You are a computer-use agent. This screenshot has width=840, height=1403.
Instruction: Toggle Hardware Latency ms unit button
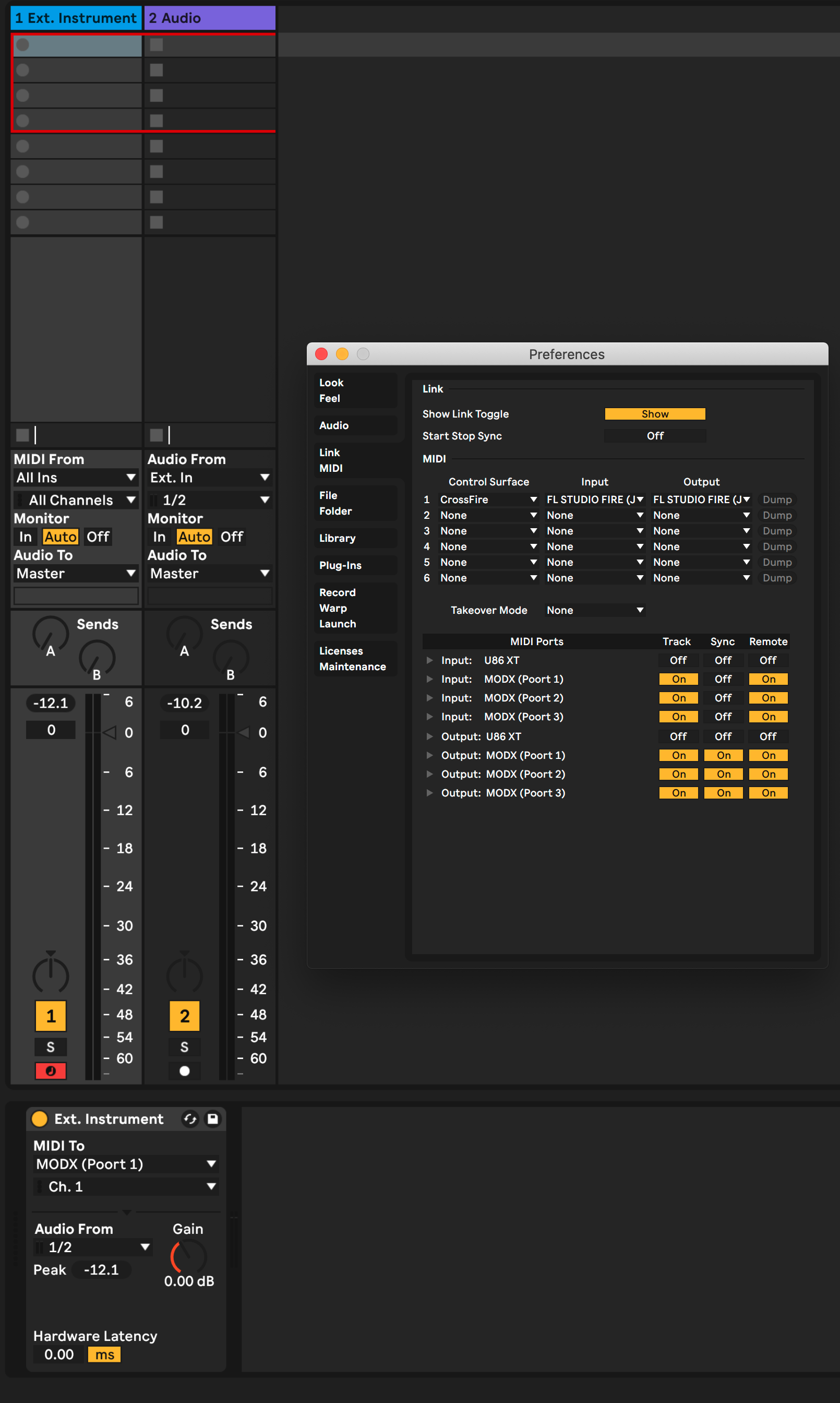104,1355
